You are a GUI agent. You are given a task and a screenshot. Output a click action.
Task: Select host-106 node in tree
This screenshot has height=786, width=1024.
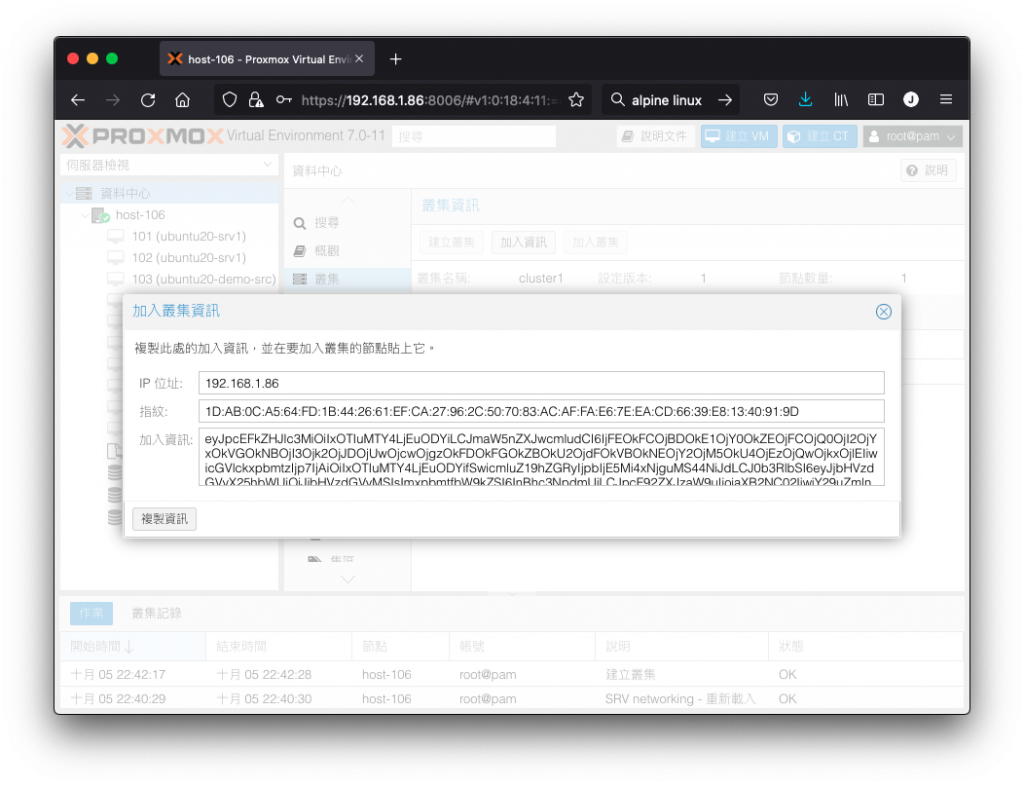(x=140, y=215)
